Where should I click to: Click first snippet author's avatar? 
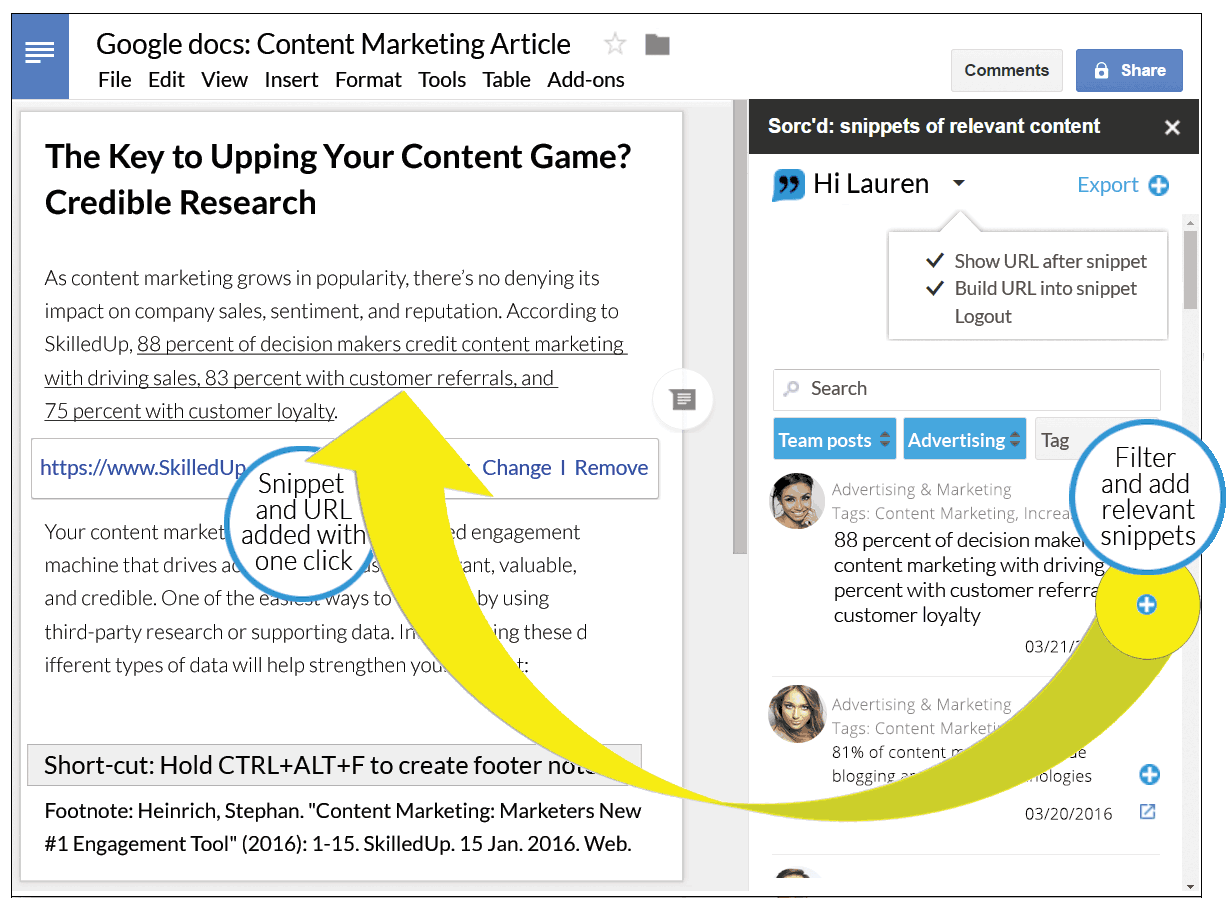point(797,500)
